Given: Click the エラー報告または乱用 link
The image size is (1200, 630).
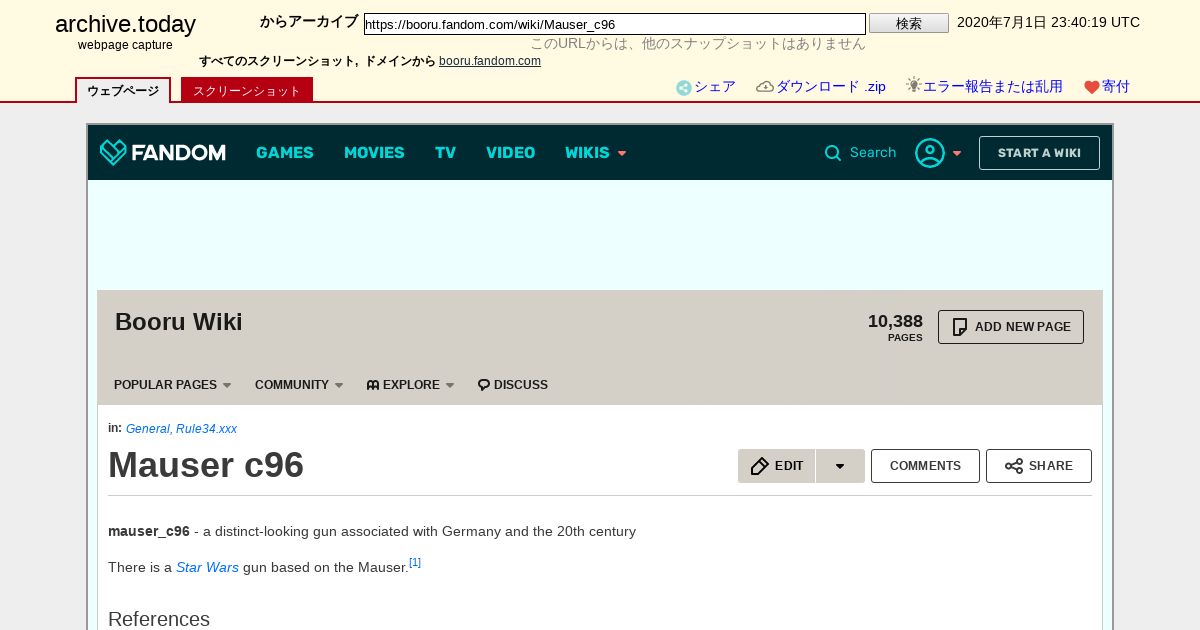Looking at the screenshot, I should [993, 87].
